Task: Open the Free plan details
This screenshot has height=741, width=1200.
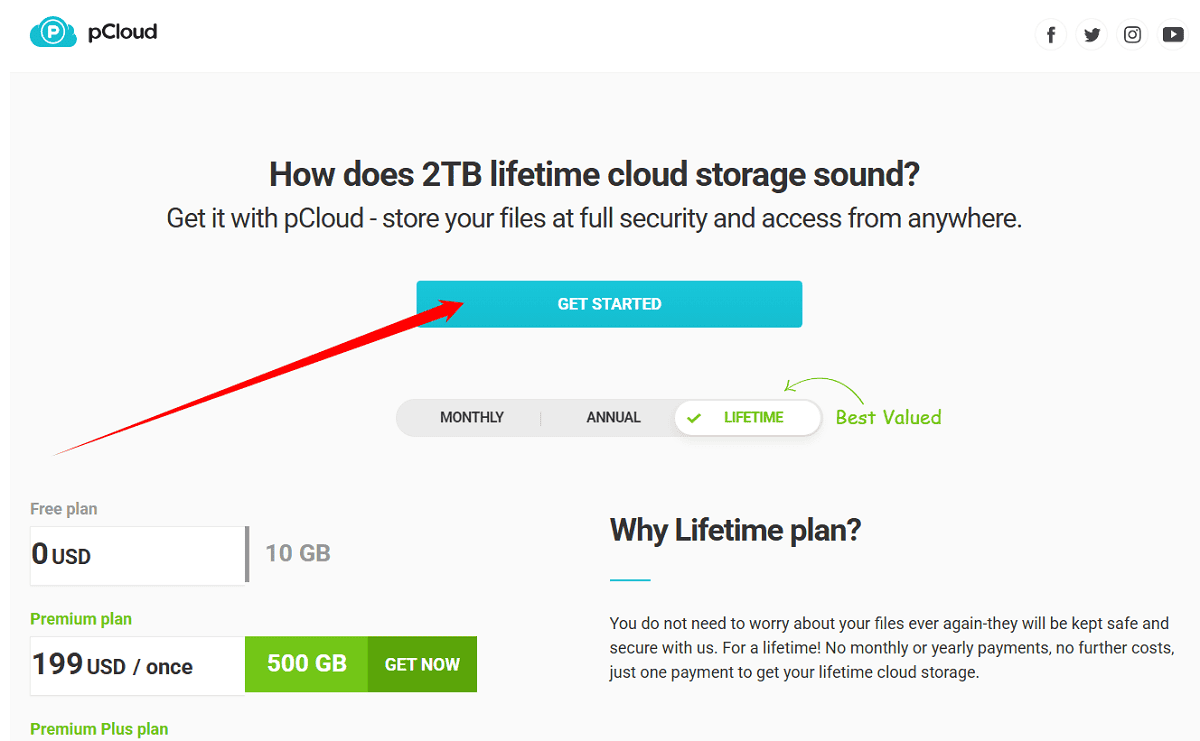Action: point(63,508)
